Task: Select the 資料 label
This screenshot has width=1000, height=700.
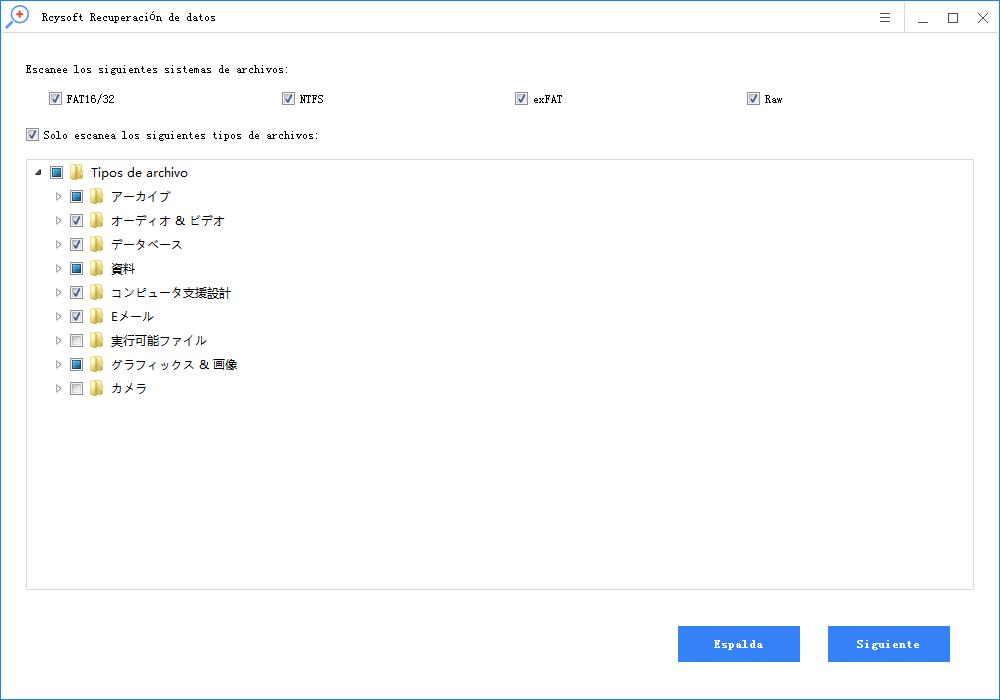Action: click(123, 268)
